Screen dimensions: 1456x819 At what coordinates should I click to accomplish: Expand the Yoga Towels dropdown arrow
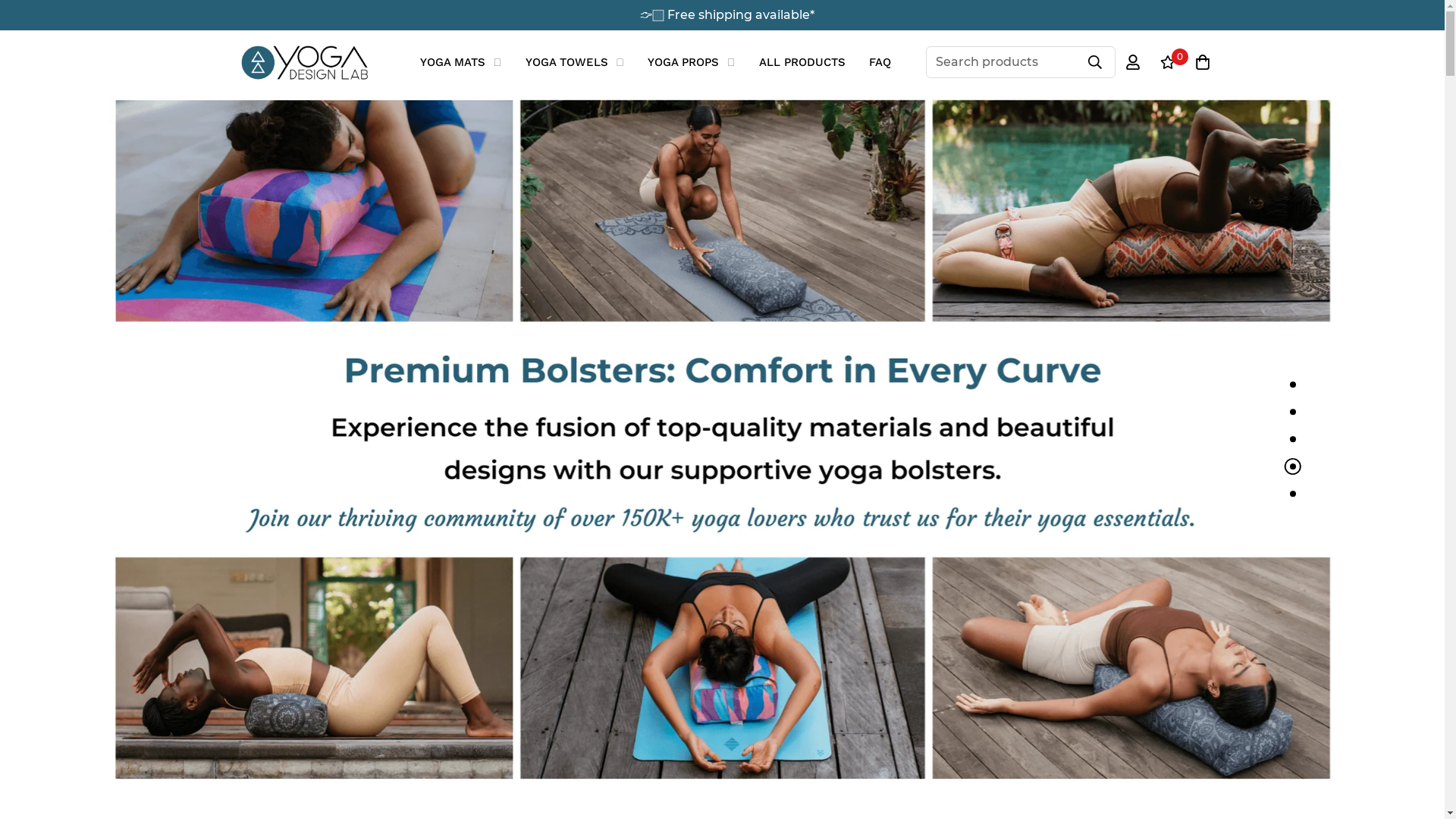pyautogui.click(x=620, y=63)
